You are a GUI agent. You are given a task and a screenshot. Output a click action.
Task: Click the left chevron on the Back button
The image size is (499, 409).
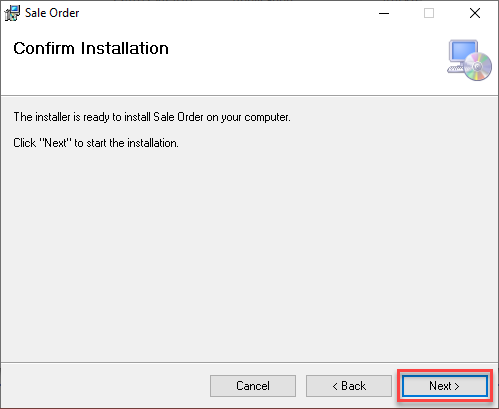tap(335, 387)
